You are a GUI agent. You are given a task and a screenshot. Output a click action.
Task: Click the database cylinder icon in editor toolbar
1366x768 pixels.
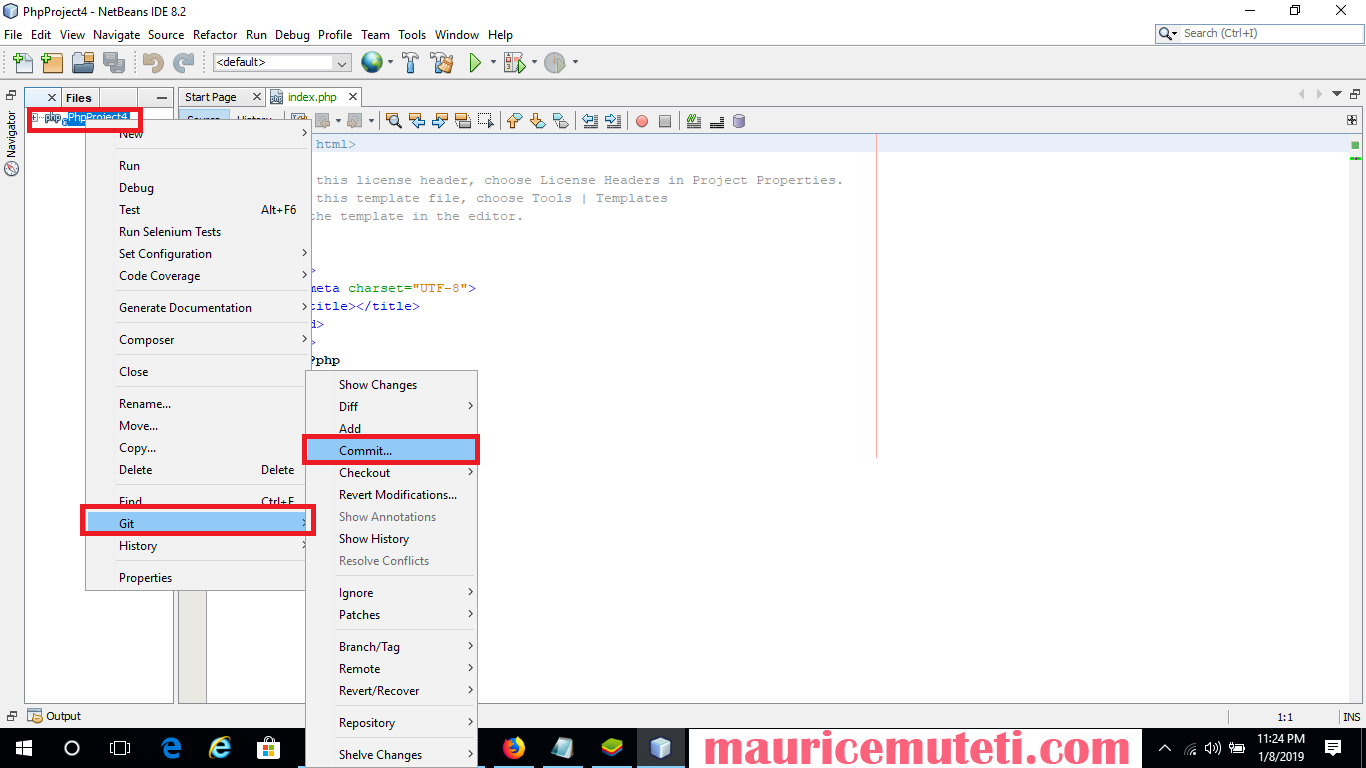coord(739,121)
